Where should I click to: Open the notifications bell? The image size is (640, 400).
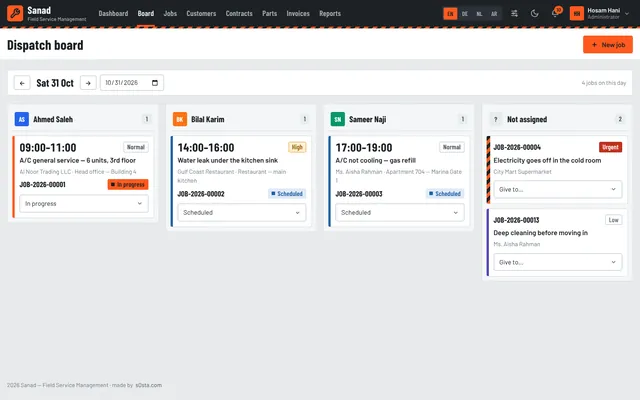coord(555,13)
